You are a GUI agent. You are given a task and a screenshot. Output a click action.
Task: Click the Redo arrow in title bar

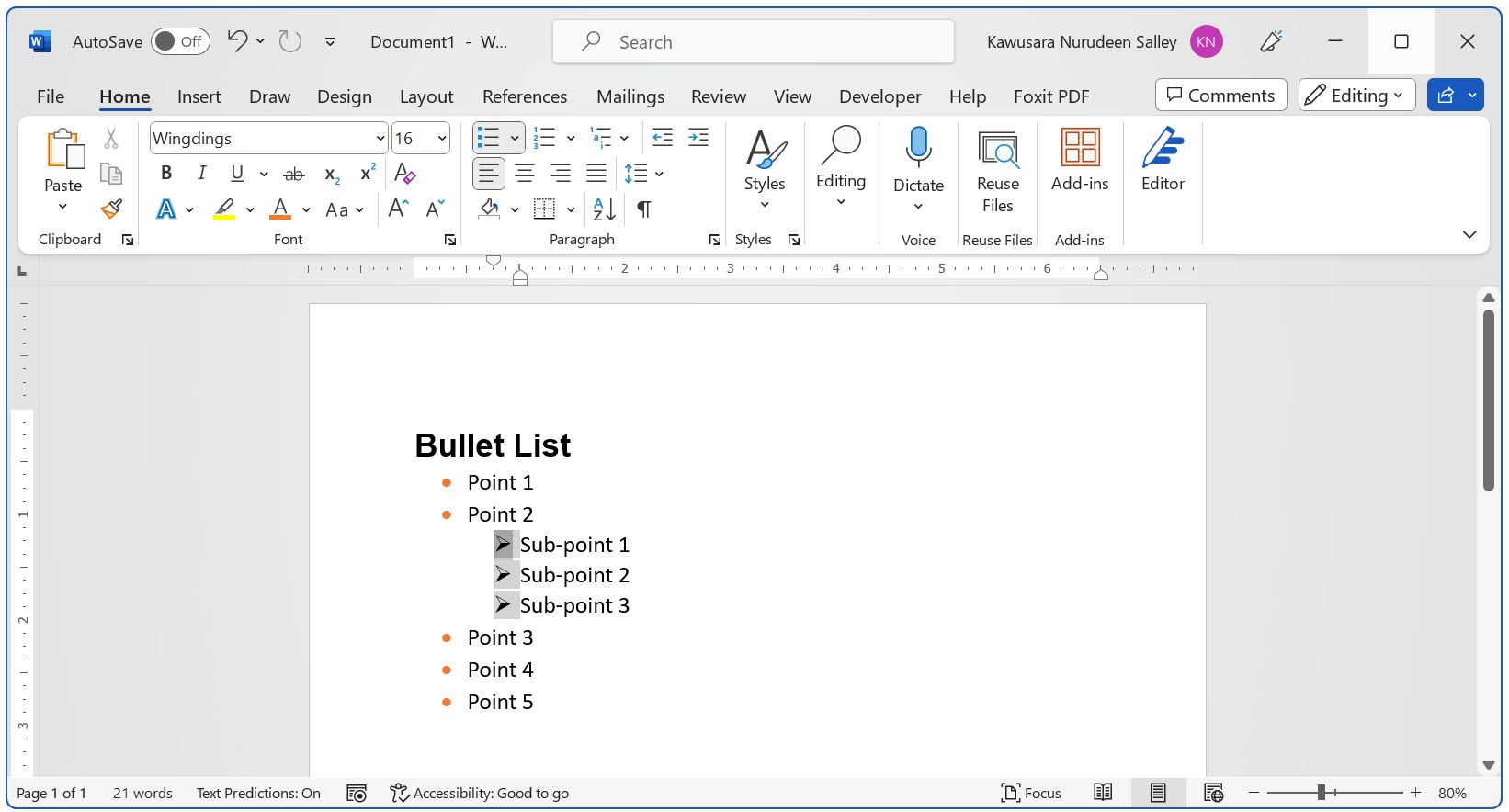click(290, 41)
